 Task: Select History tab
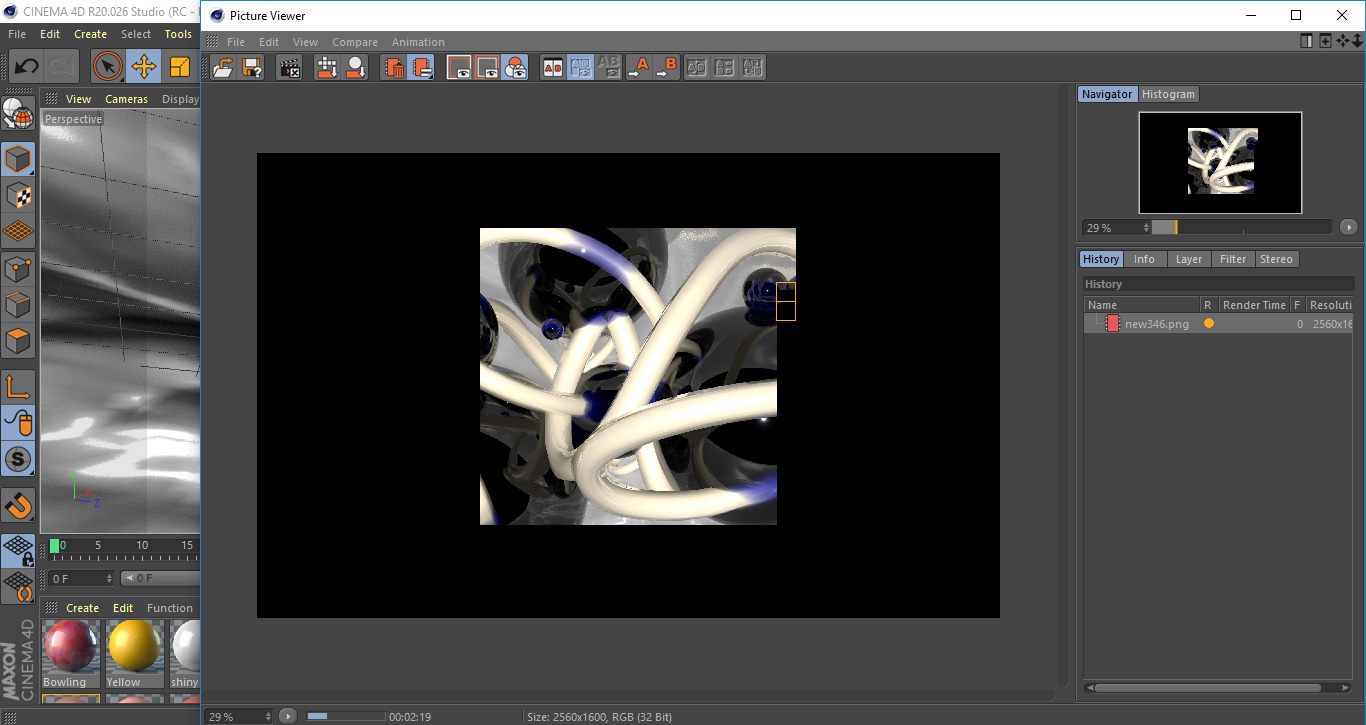point(1101,259)
